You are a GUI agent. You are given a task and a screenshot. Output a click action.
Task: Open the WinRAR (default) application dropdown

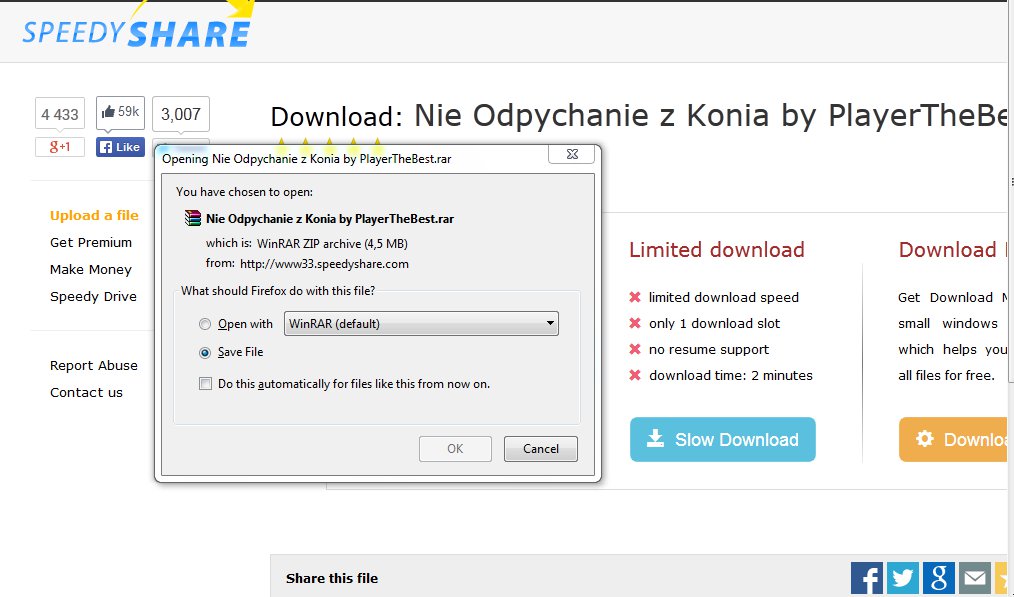(421, 323)
